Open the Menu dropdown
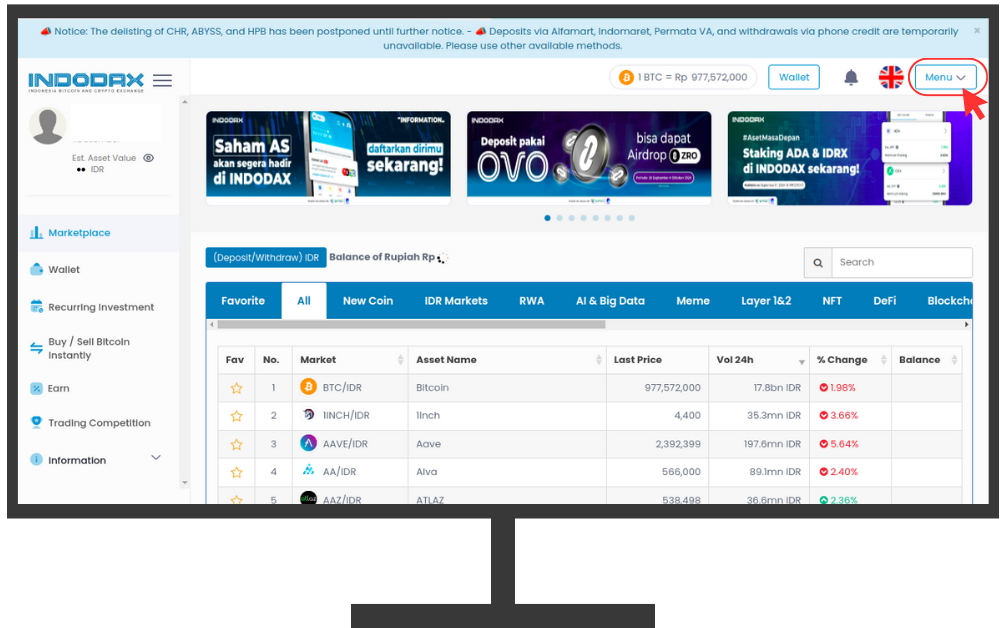The height and width of the screenshot is (628, 1007). coord(945,77)
